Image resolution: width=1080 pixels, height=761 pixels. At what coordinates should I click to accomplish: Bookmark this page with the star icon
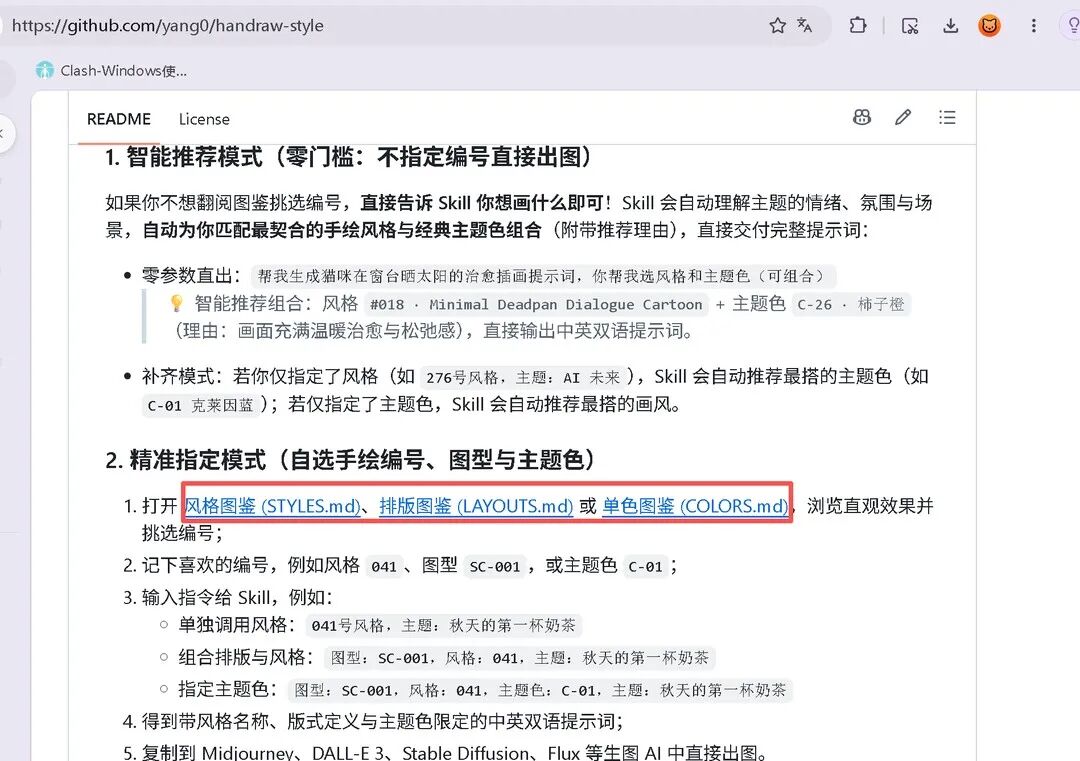[x=778, y=25]
